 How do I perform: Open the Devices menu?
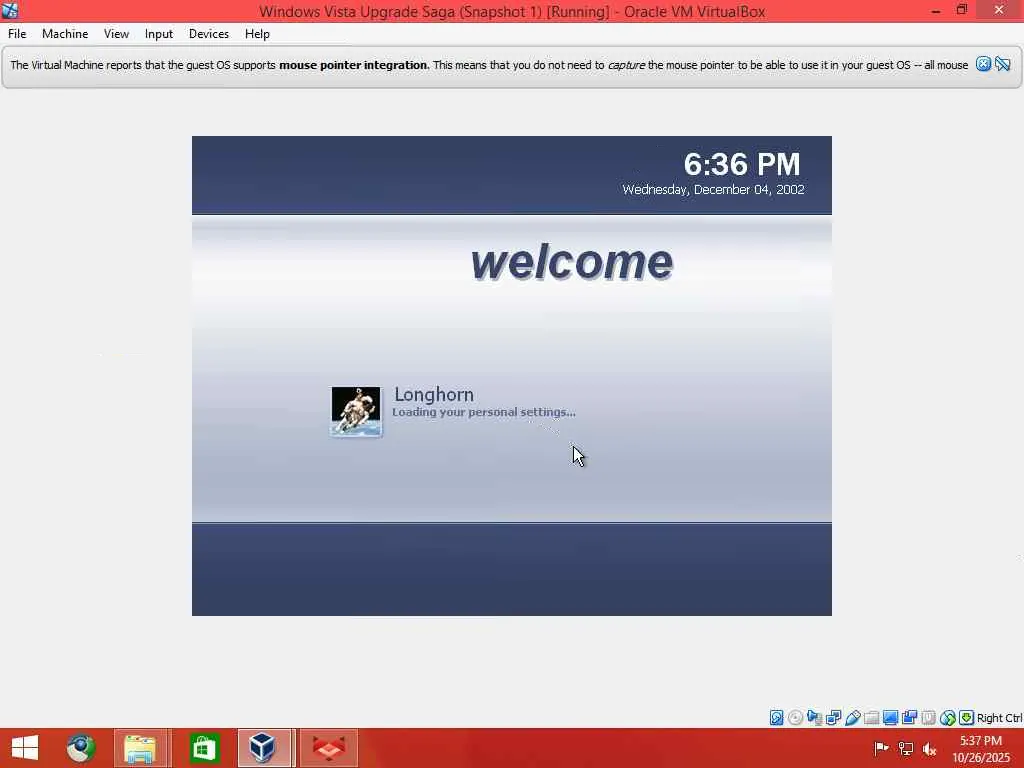(x=208, y=34)
